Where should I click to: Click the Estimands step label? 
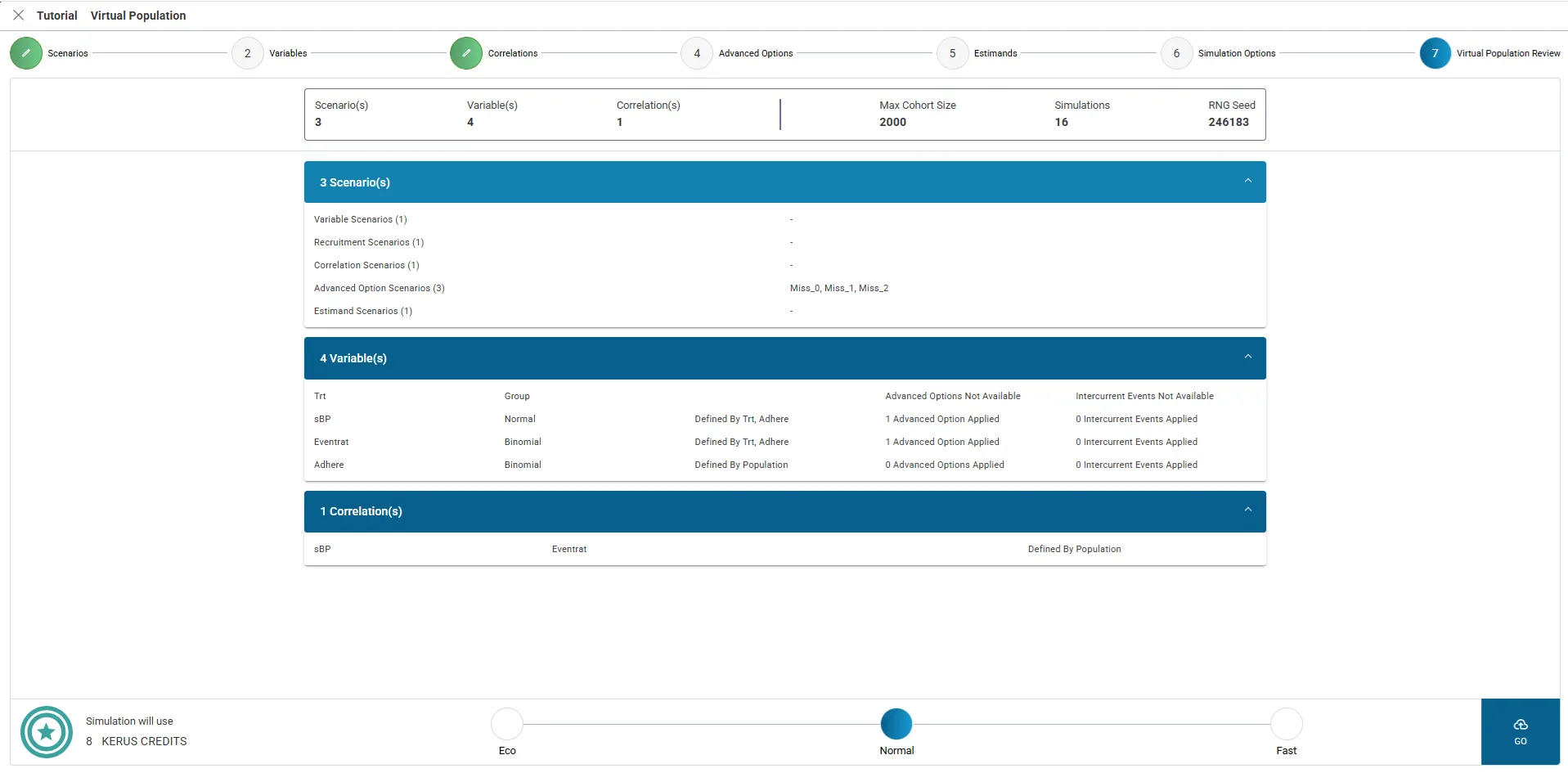(x=995, y=53)
